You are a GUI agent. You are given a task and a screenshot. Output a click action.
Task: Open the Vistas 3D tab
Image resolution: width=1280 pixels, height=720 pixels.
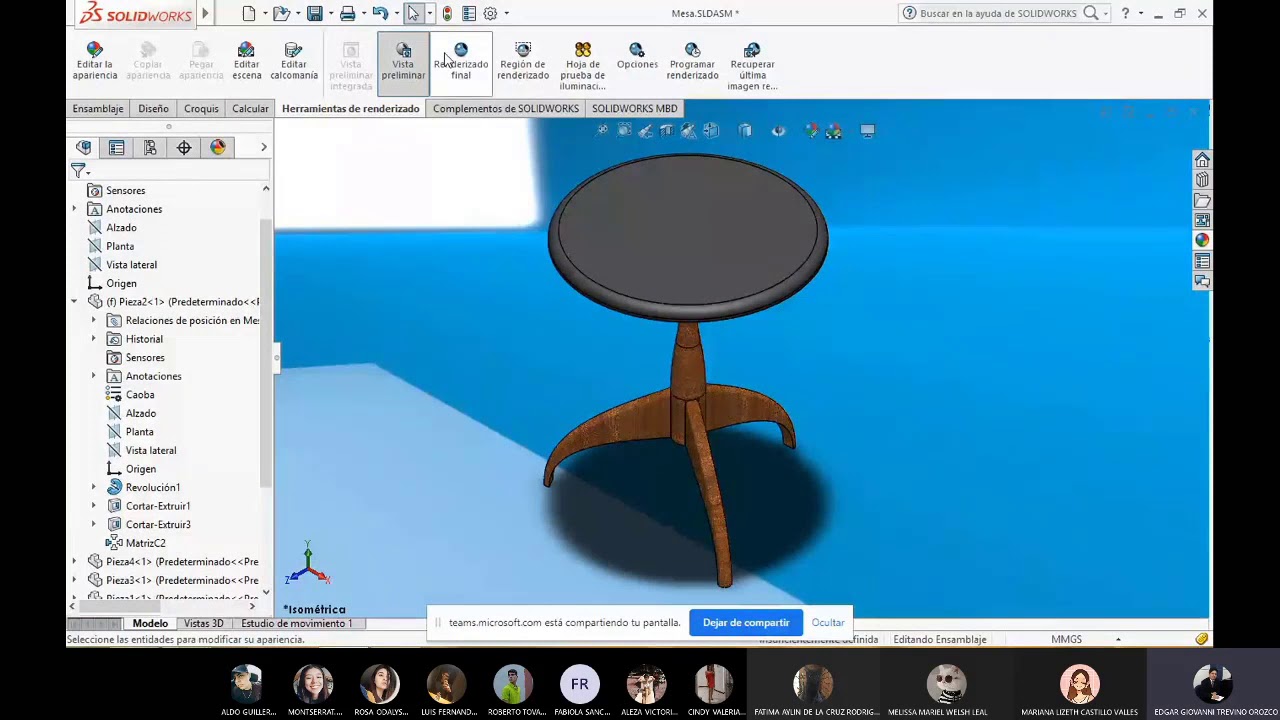tap(204, 623)
